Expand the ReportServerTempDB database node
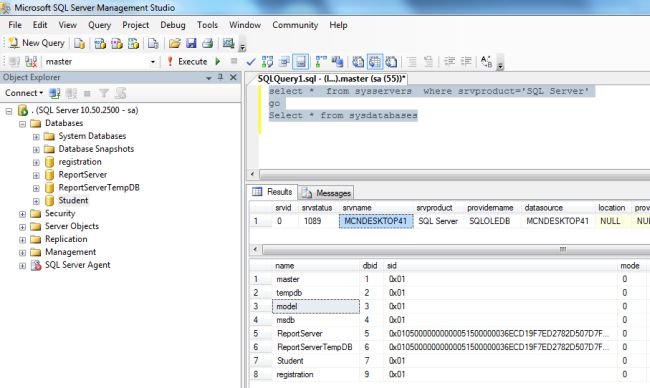Image resolution: width=650 pixels, height=388 pixels. pos(36,188)
